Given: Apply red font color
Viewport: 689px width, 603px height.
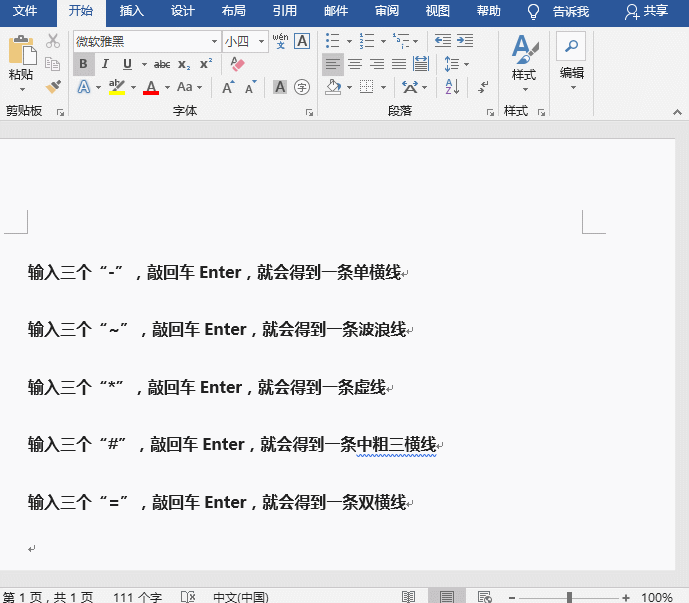Looking at the screenshot, I should 151,87.
